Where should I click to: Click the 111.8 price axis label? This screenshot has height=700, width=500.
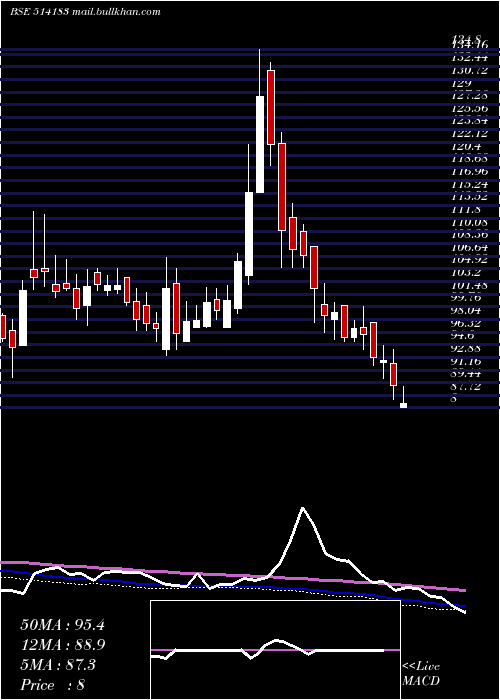(x=466, y=210)
